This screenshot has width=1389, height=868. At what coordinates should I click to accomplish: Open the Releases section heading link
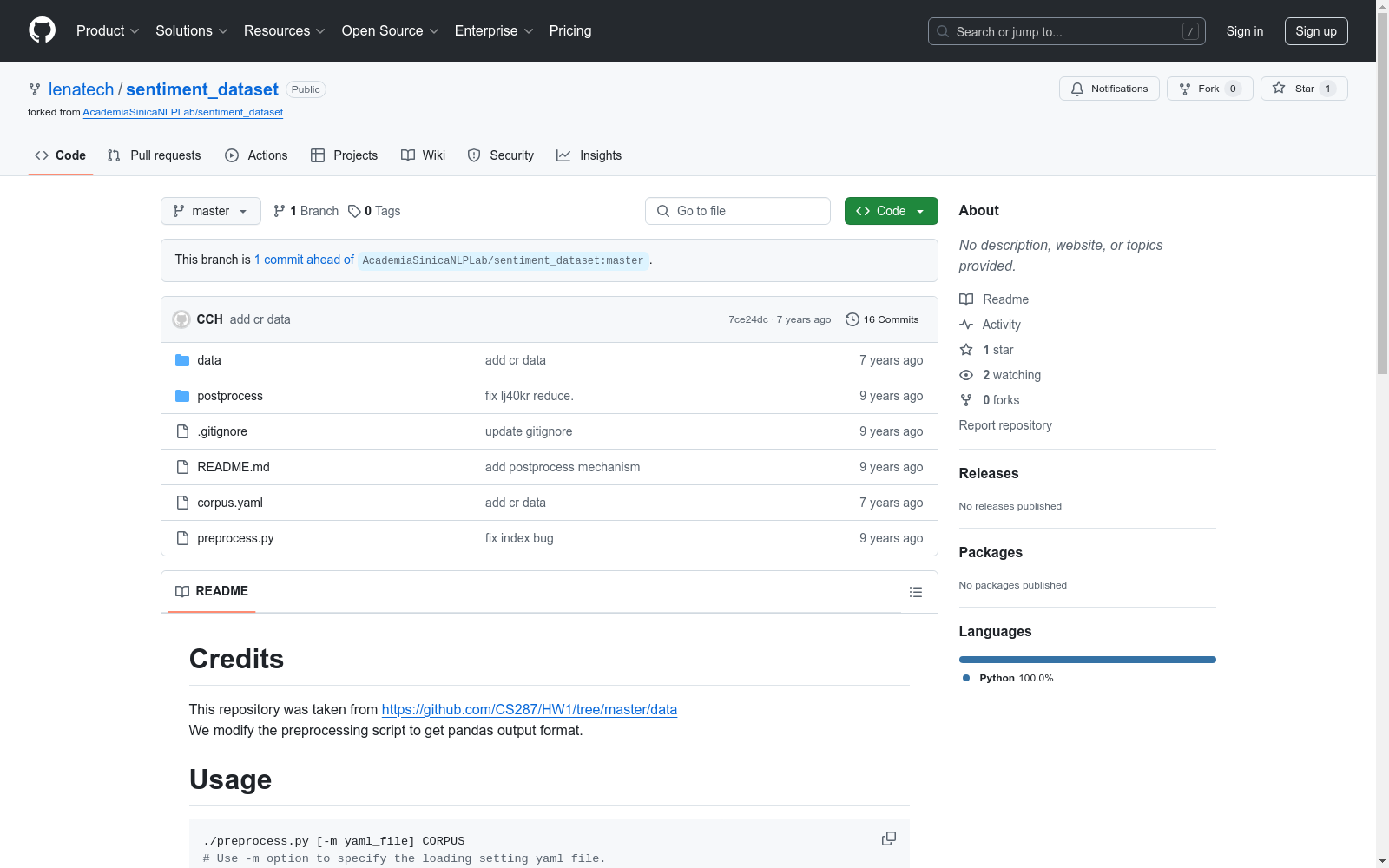coord(989,473)
